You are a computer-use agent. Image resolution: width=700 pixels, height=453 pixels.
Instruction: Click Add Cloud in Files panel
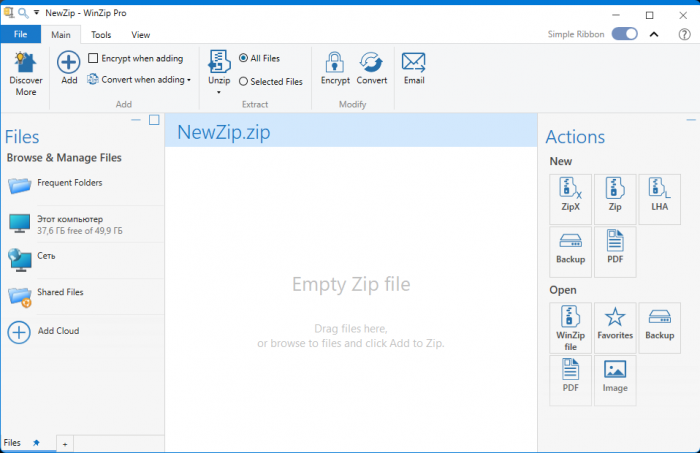click(x=57, y=331)
